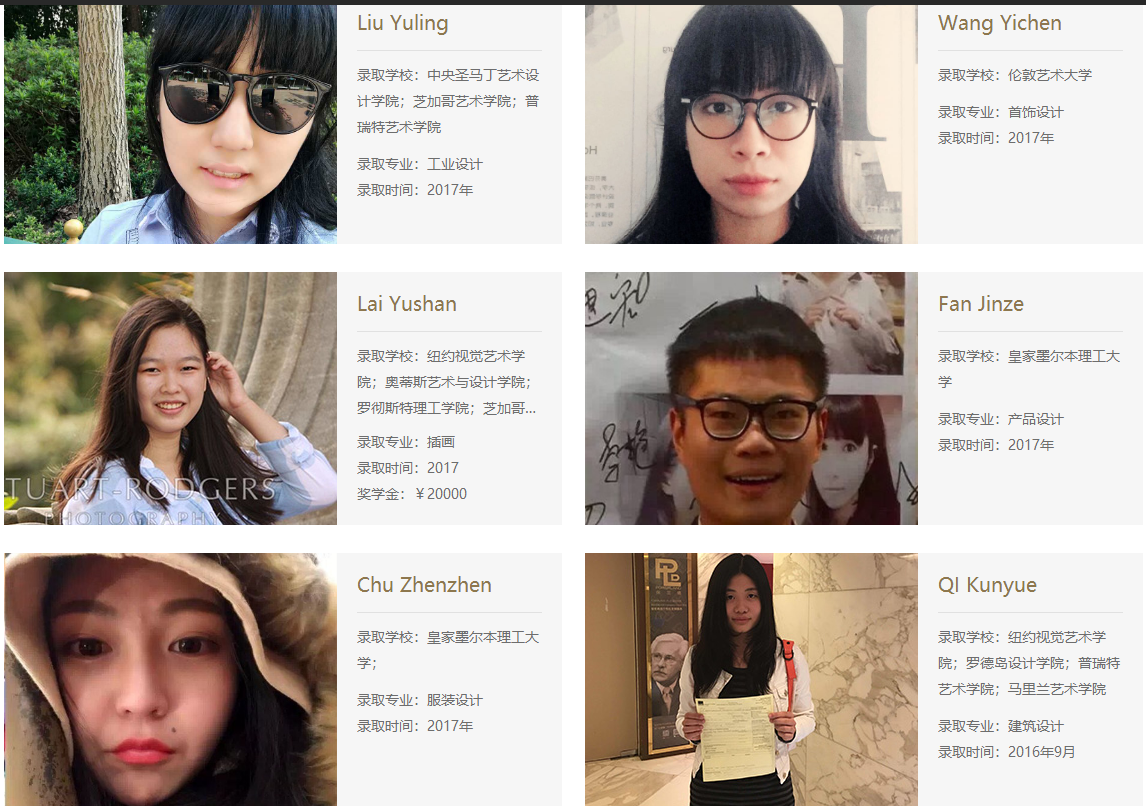Open Lai Yushan's profile photo
Screen dimensions: 1146x810
[170, 398]
